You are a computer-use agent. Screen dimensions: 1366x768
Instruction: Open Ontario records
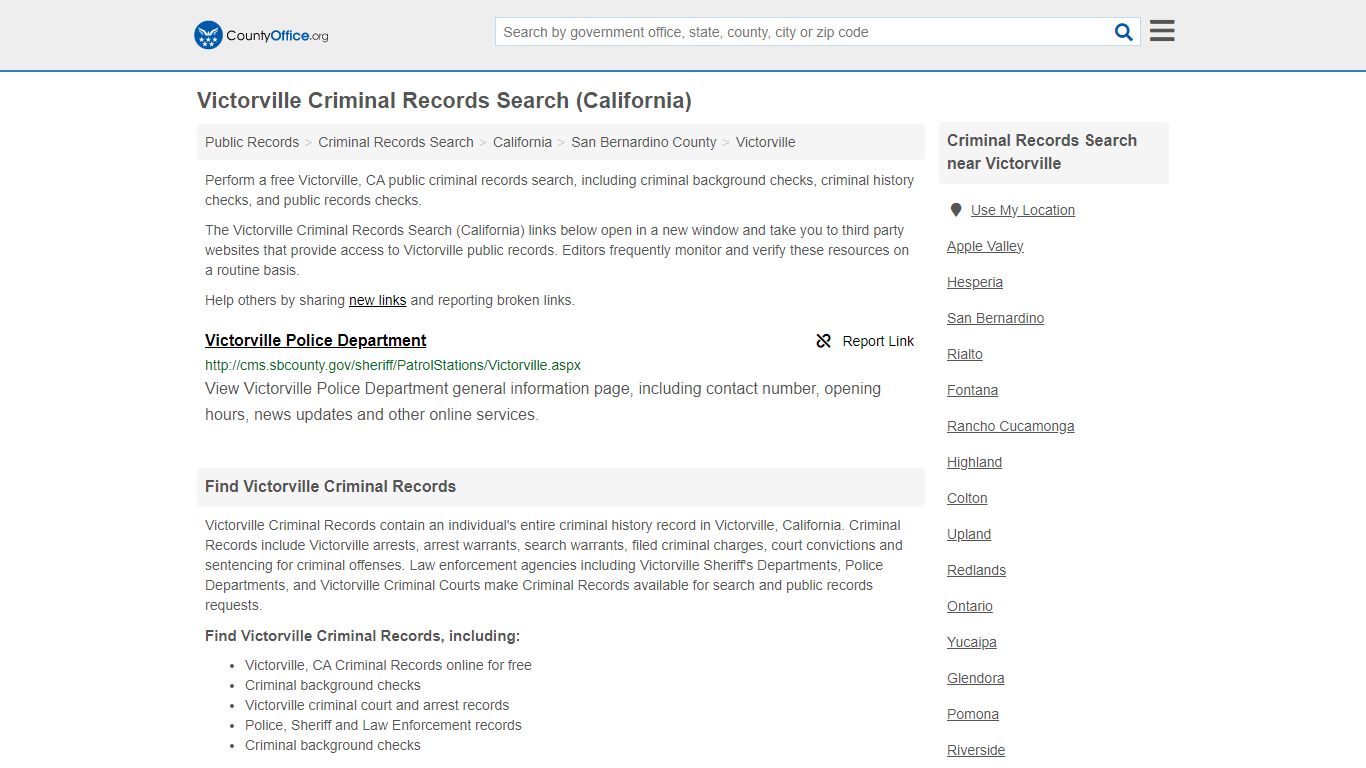[x=970, y=606]
